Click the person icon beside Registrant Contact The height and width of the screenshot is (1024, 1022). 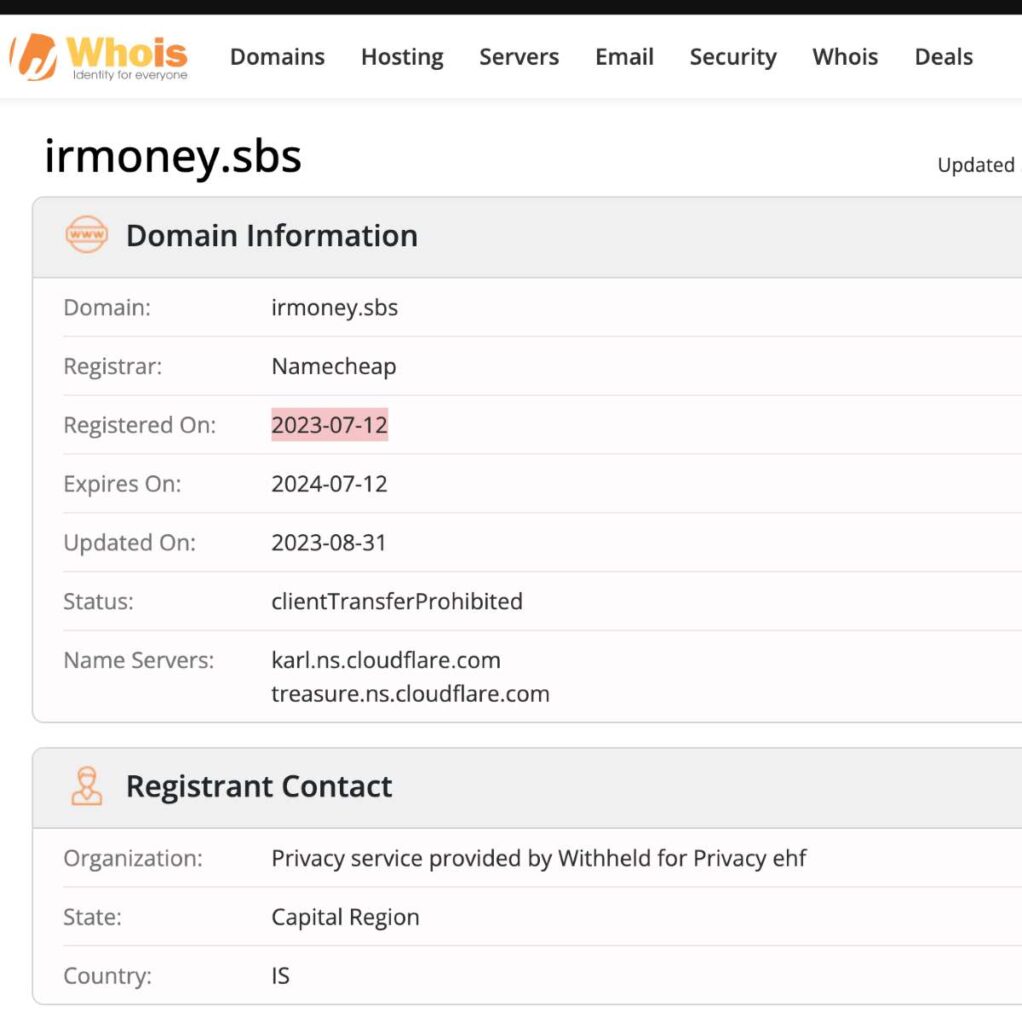(86, 786)
